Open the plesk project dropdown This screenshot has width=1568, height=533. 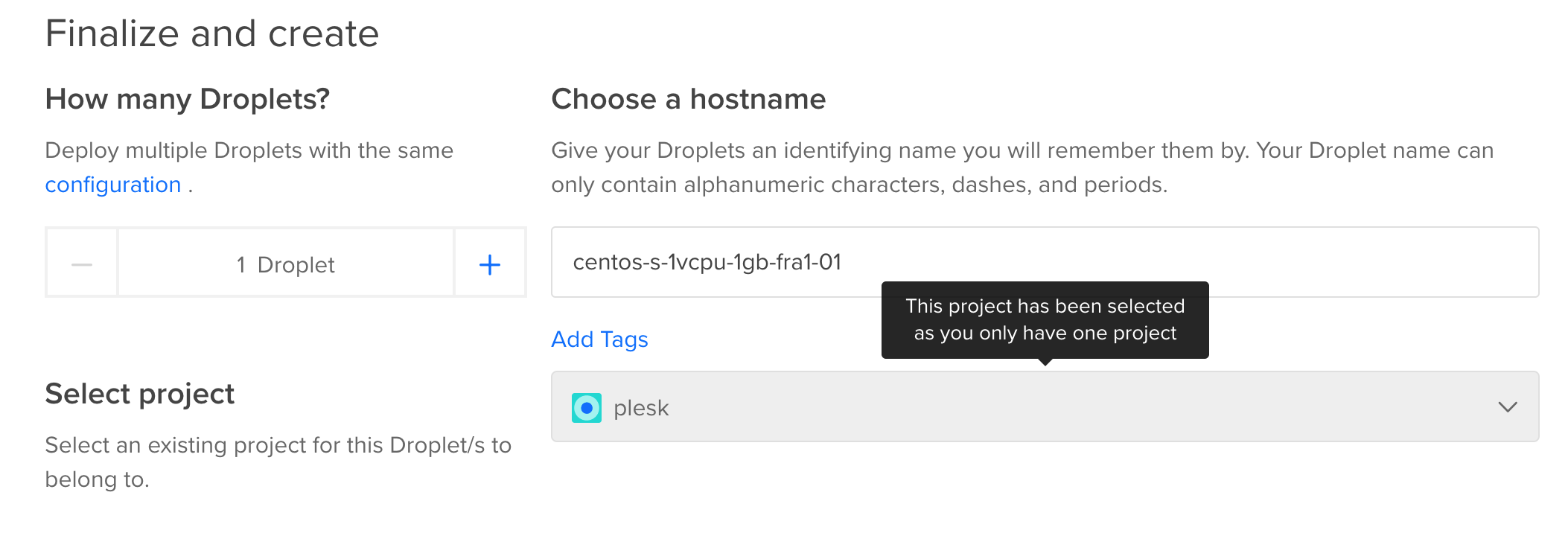tap(1045, 406)
